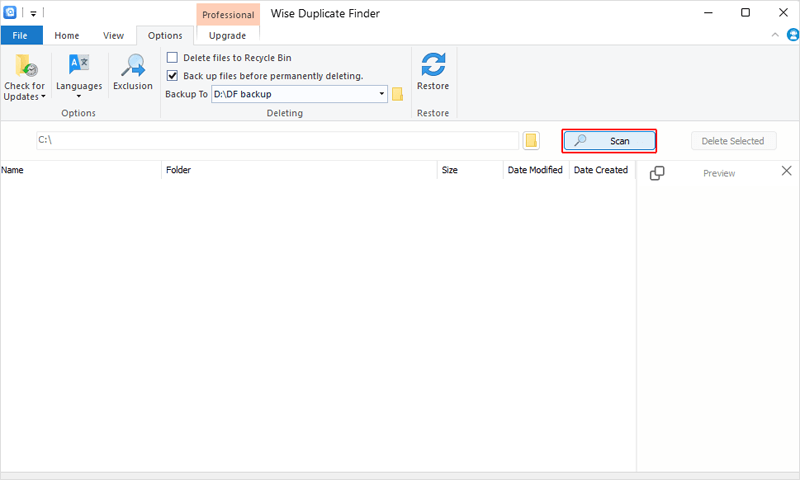Viewport: 800px width, 480px height.
Task: Sort by the Size column header
Action: pos(470,170)
